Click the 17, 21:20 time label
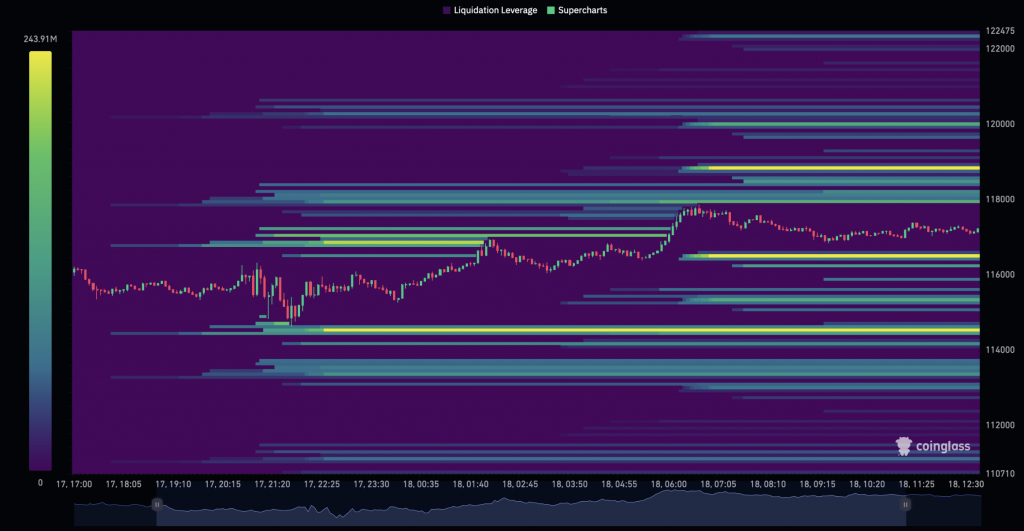This screenshot has height=531, width=1024. (x=272, y=484)
